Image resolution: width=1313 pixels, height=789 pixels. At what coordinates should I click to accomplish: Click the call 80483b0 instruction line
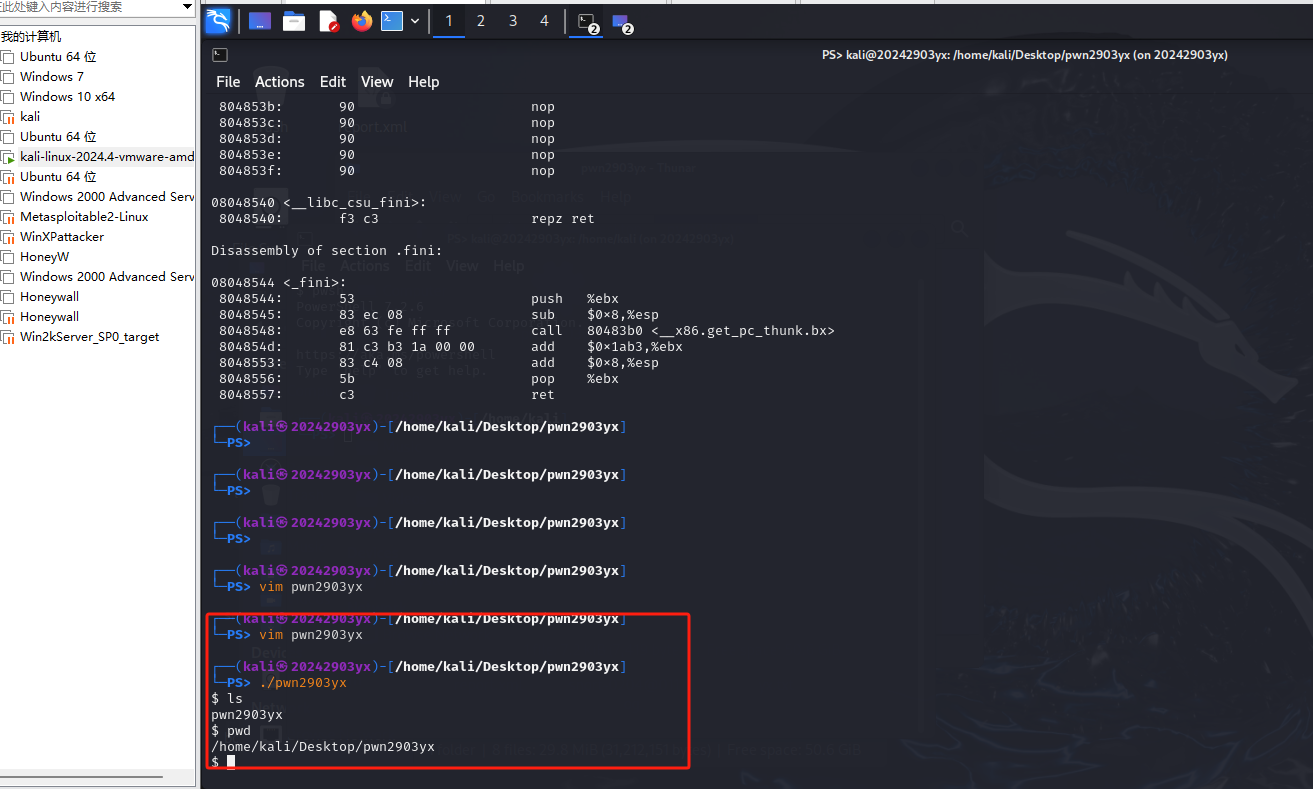coord(527,330)
